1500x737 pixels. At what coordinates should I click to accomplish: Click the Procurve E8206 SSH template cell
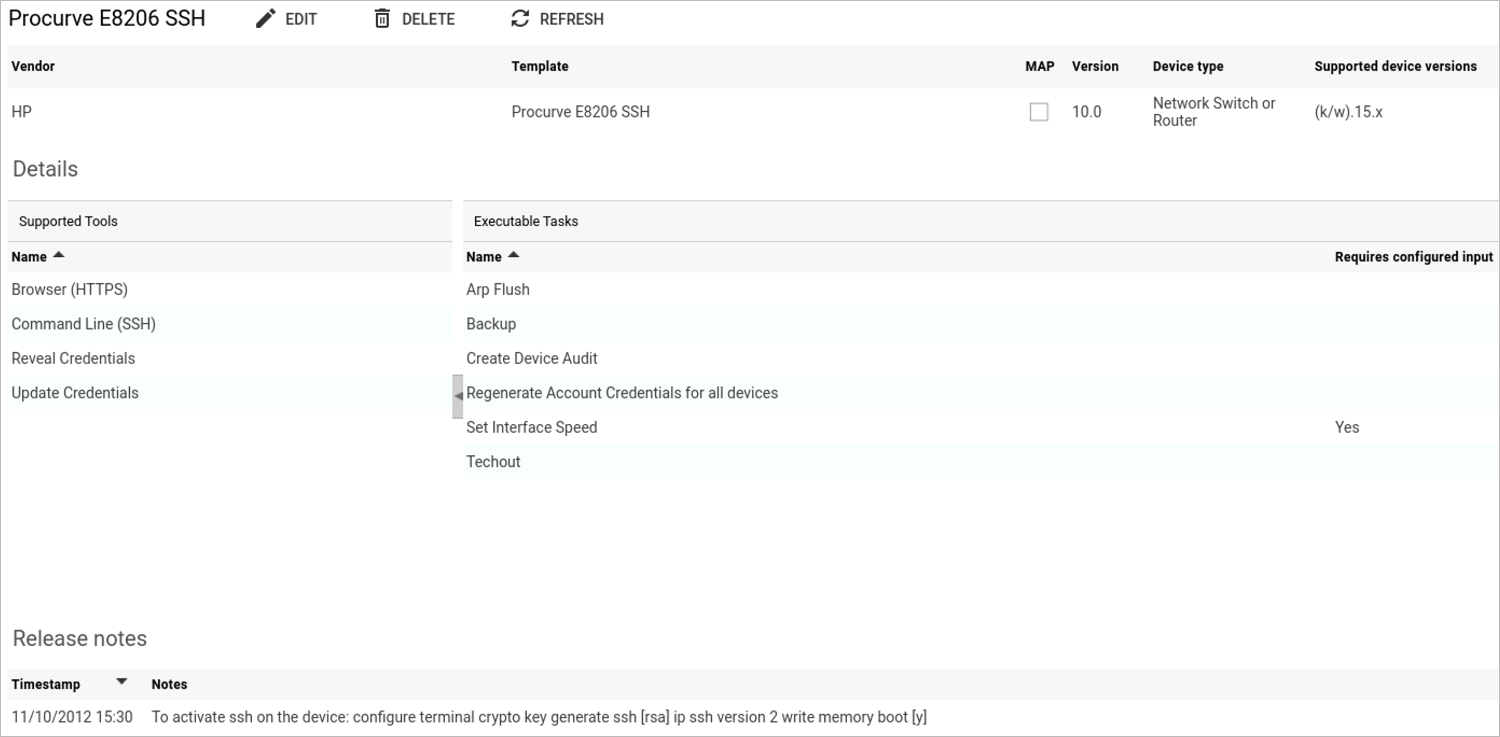580,112
